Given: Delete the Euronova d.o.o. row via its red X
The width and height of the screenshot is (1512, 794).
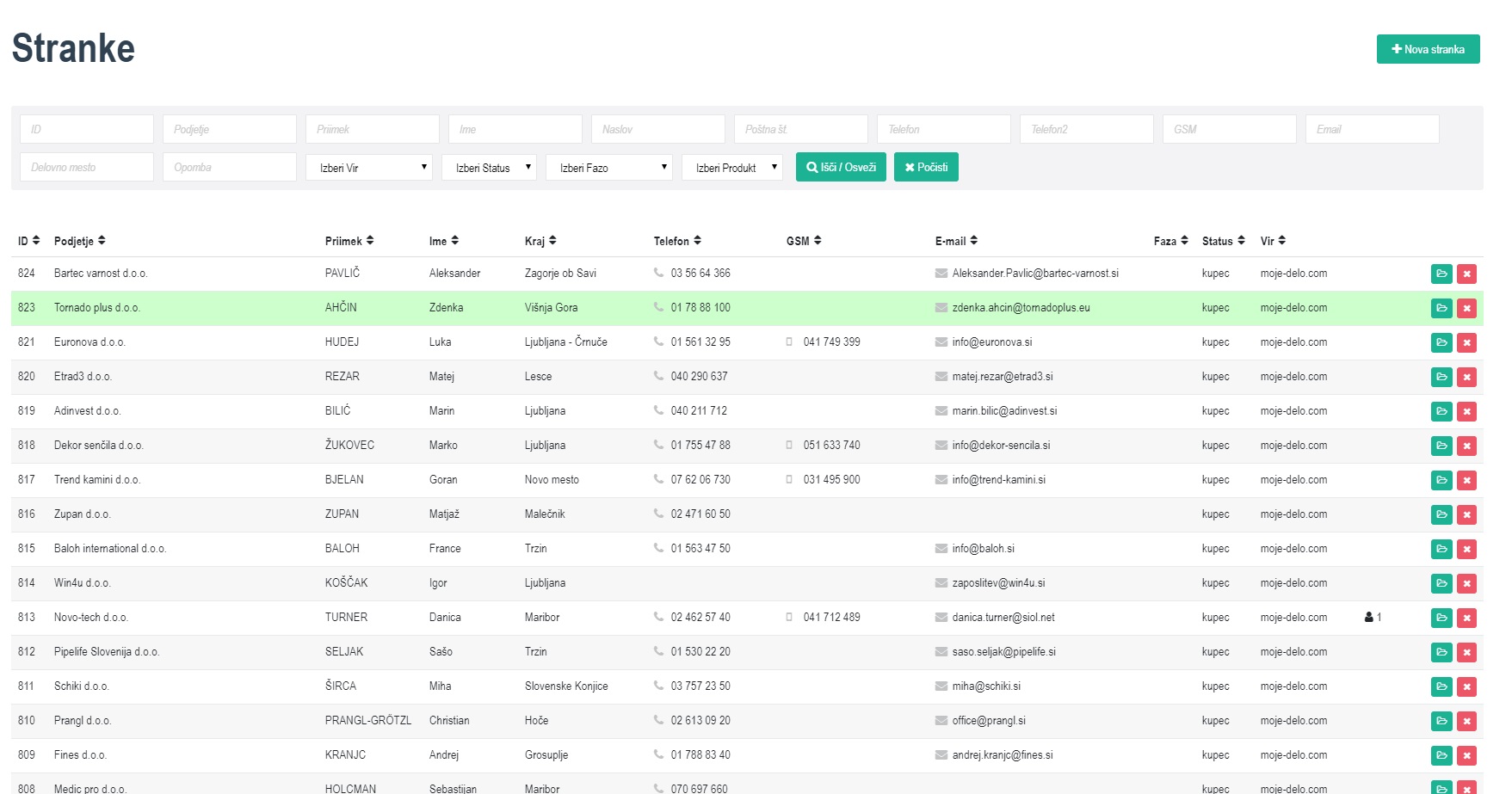Looking at the screenshot, I should (1467, 342).
